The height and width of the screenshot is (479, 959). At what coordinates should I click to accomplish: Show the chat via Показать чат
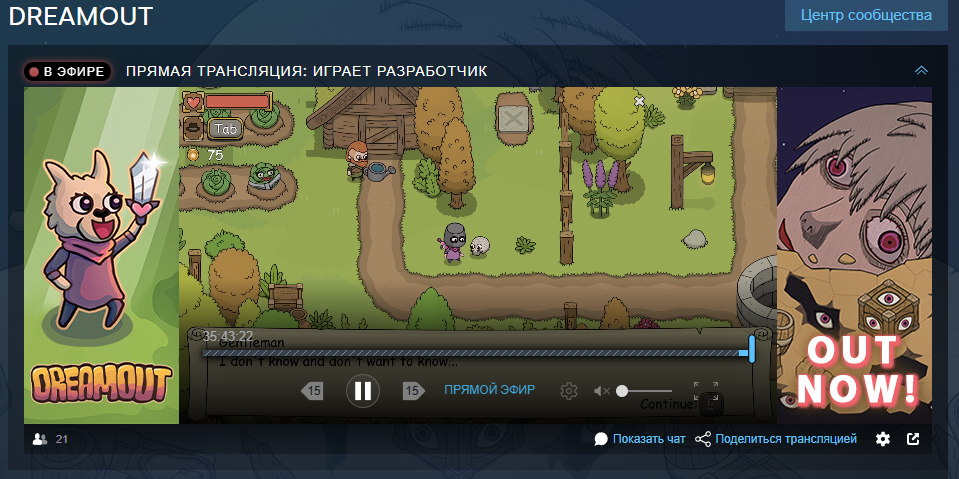pos(649,439)
